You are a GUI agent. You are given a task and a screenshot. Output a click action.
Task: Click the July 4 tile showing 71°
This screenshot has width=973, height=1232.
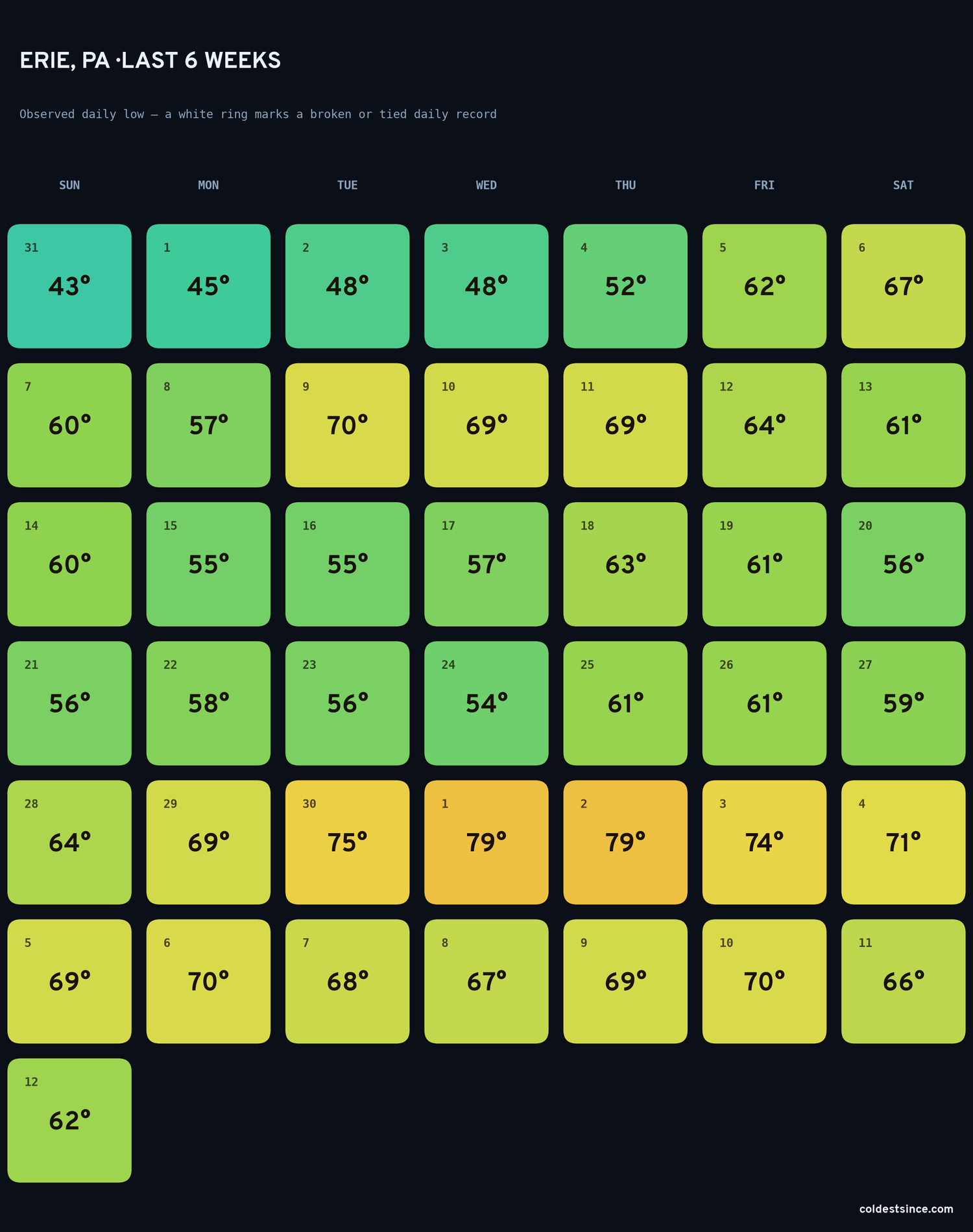click(904, 842)
